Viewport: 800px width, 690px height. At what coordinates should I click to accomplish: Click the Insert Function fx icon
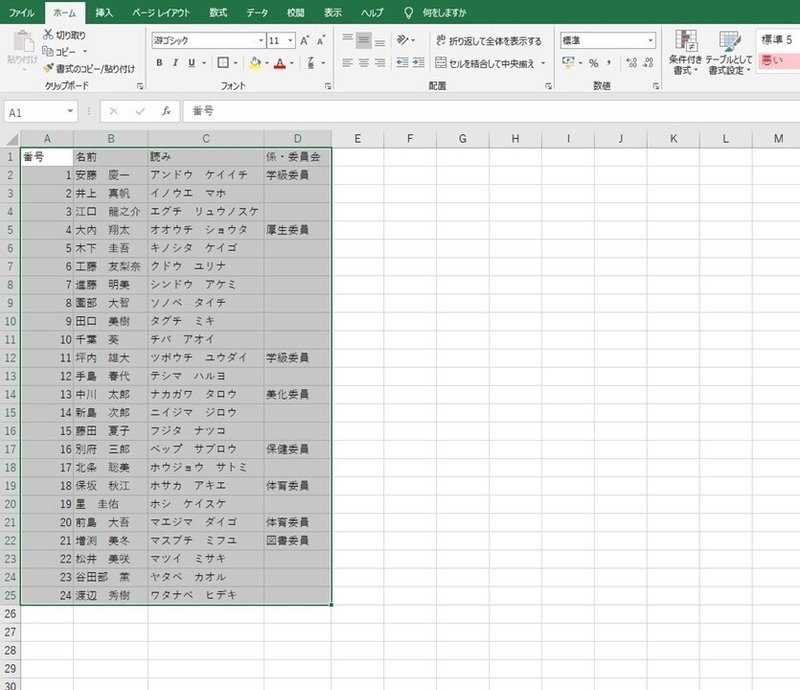coord(166,111)
